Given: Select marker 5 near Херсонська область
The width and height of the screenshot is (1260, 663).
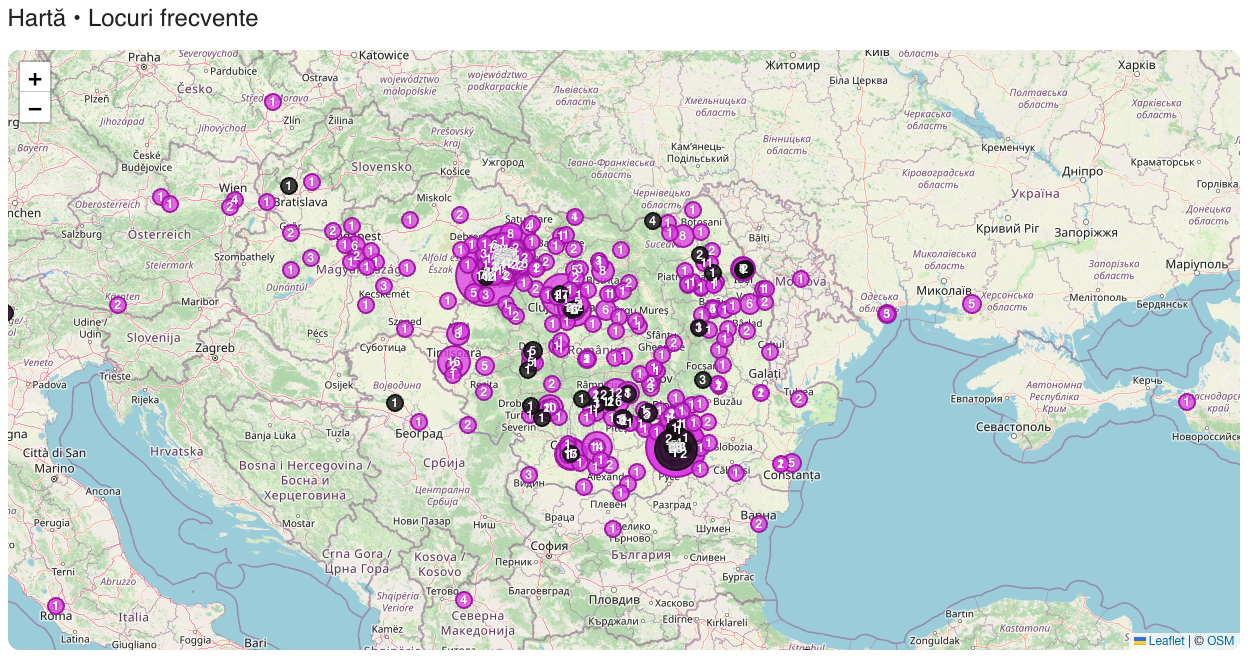Looking at the screenshot, I should (x=971, y=304).
